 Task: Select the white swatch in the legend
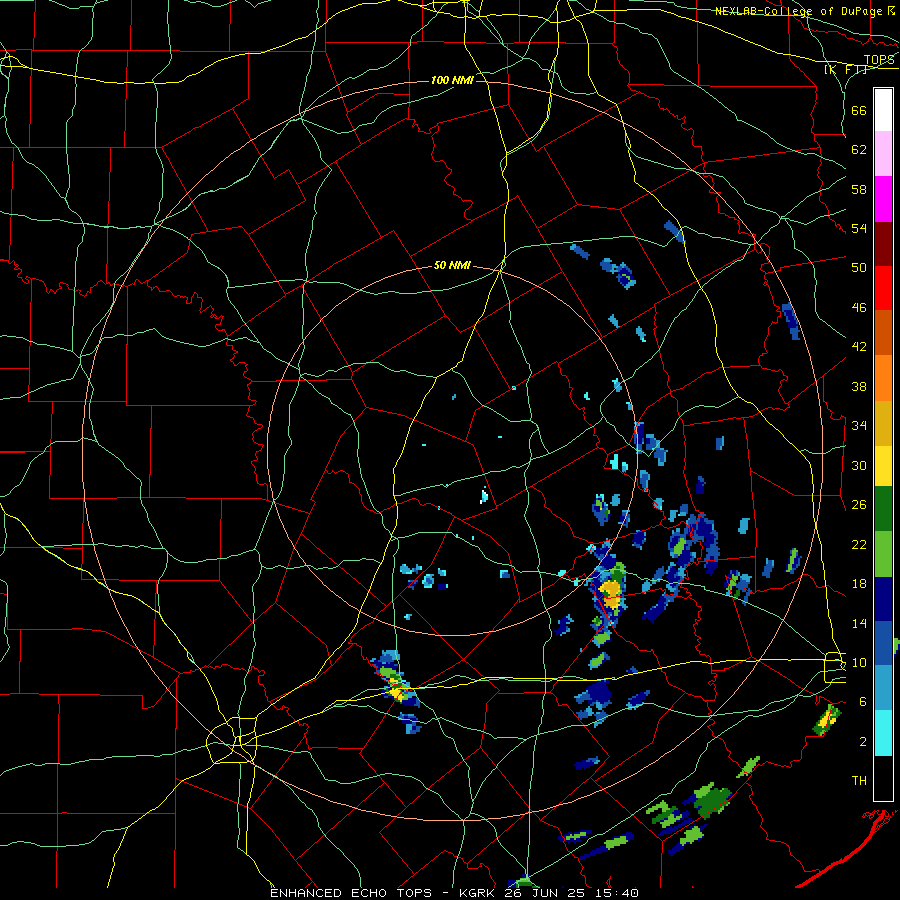[883, 110]
